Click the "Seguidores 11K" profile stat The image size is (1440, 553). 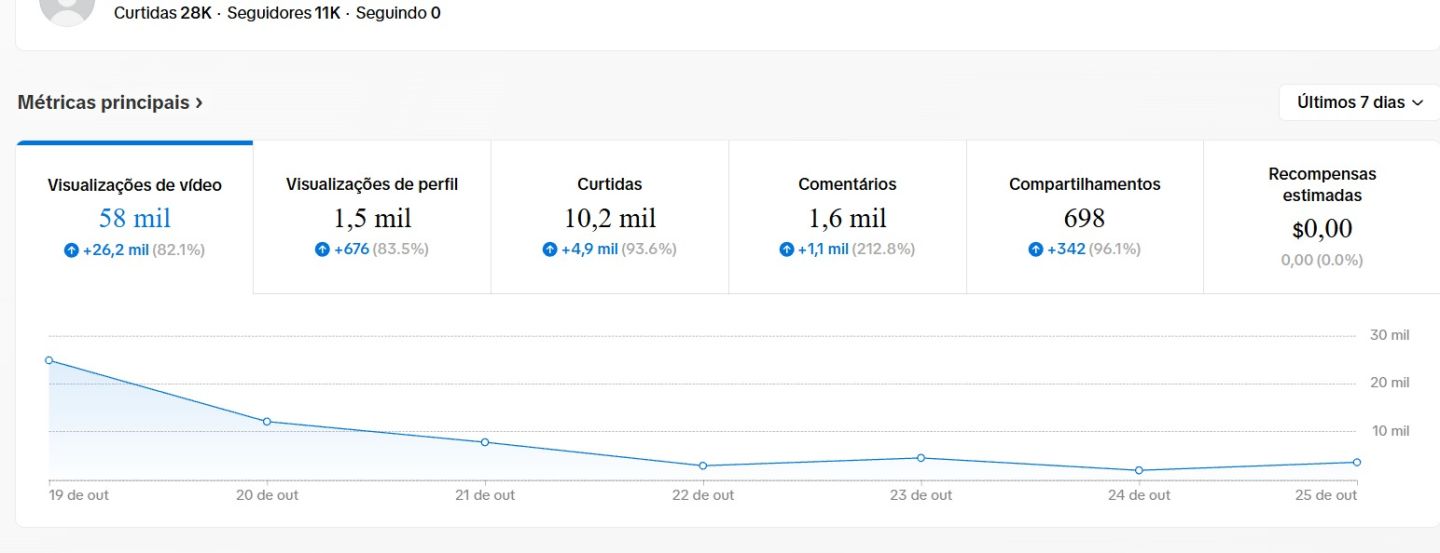click(284, 13)
